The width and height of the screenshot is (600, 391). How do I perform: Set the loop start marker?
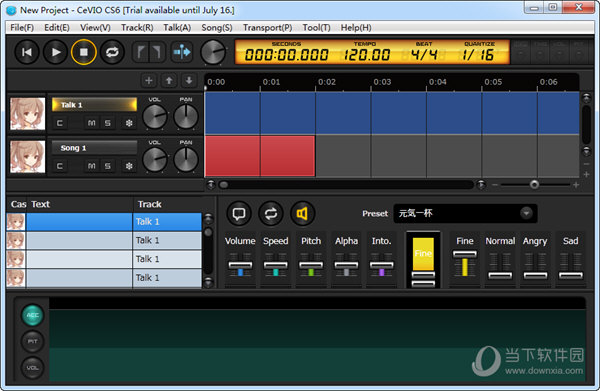coord(141,52)
